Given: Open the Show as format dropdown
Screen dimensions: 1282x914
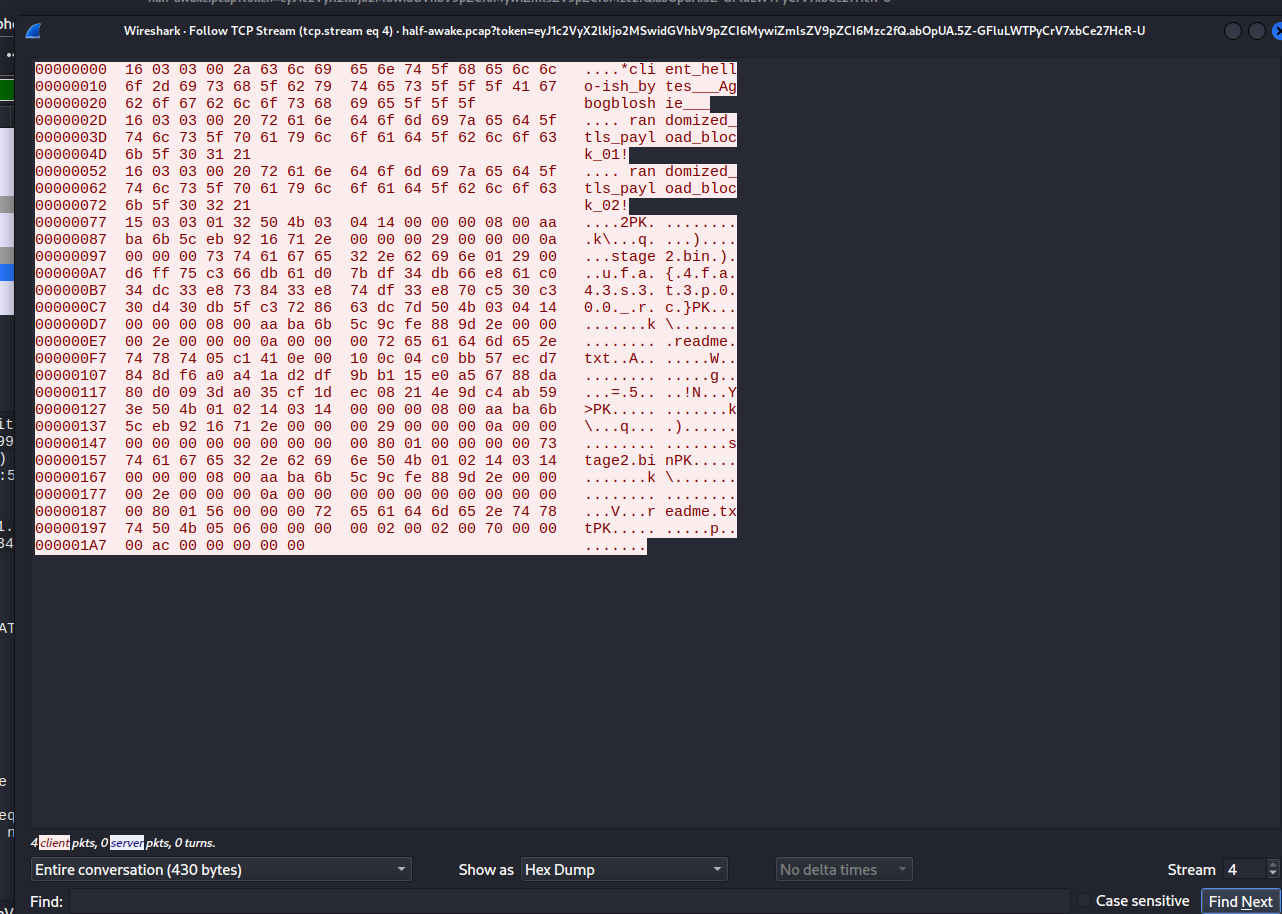Looking at the screenshot, I should coord(624,869).
